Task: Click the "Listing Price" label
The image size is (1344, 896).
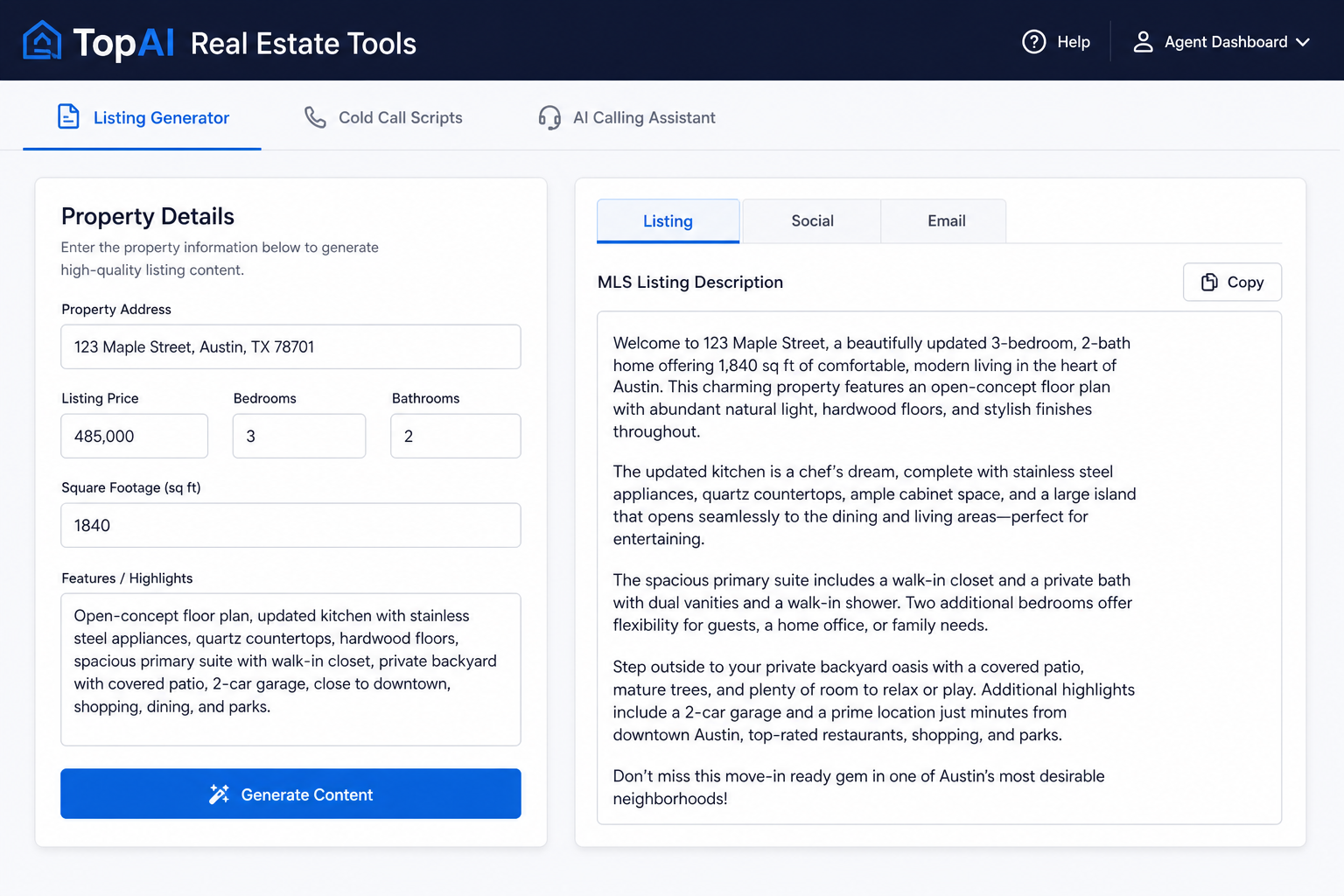Action: [100, 398]
